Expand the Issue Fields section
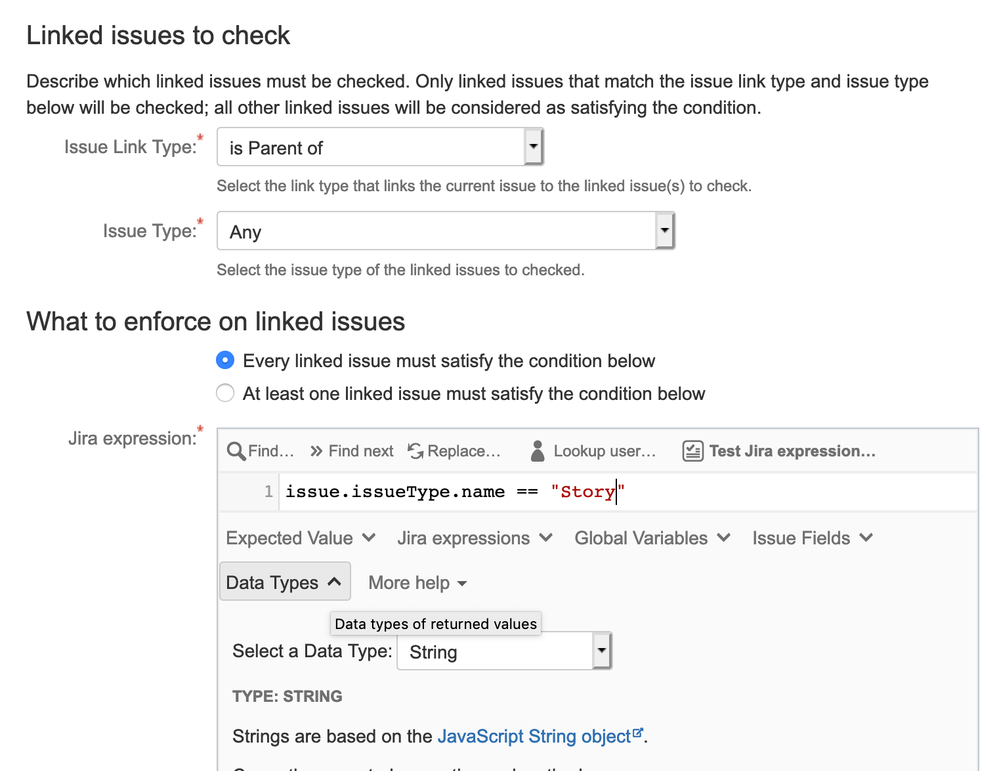 (x=812, y=538)
